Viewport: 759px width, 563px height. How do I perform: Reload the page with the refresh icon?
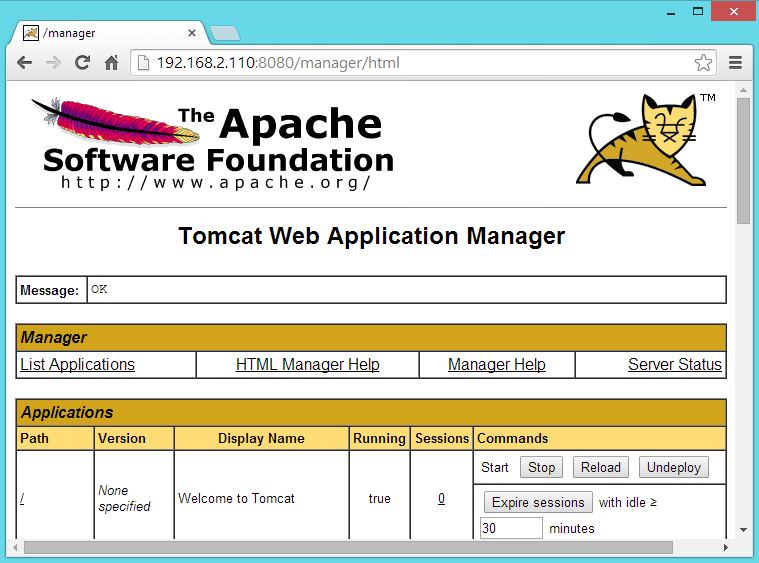coord(82,62)
